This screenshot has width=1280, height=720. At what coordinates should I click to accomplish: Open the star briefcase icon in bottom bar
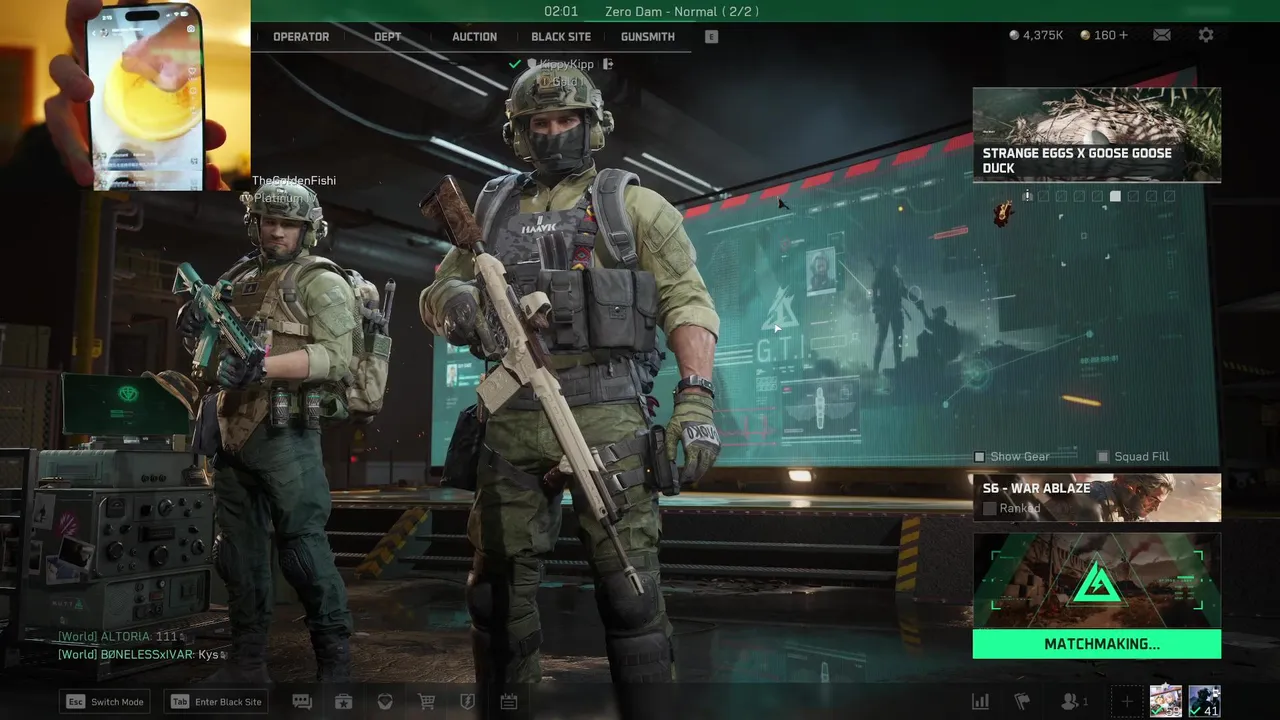(343, 702)
